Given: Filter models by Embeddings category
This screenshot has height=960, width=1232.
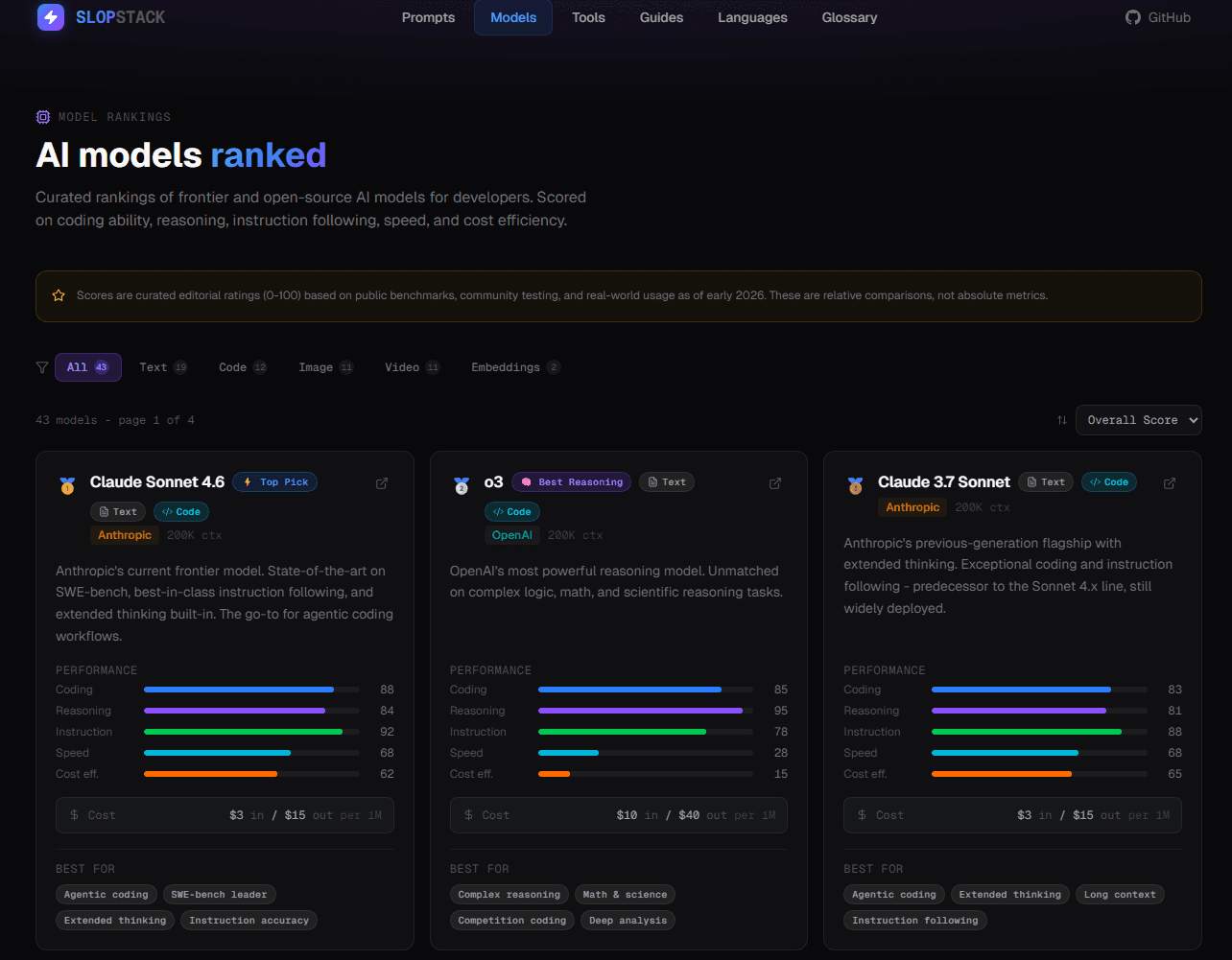Looking at the screenshot, I should (x=515, y=367).
